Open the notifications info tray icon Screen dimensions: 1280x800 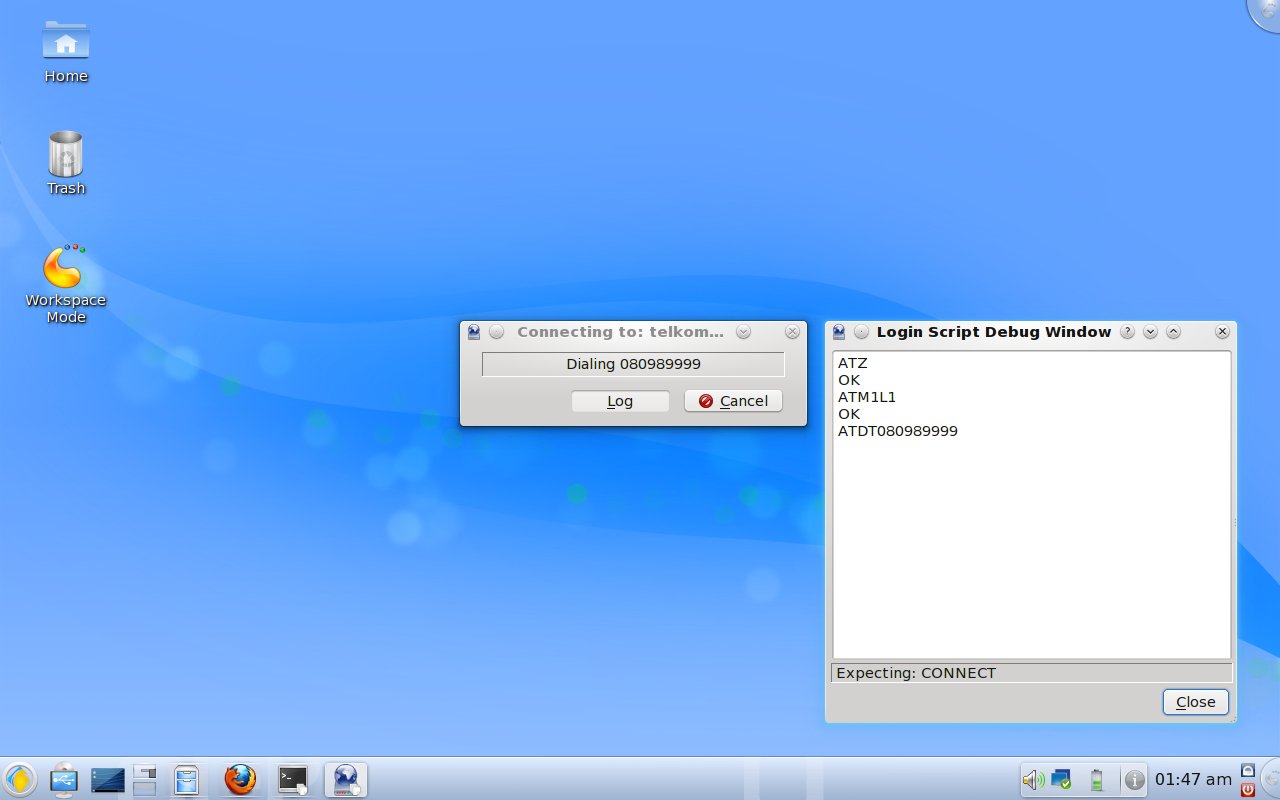click(x=1134, y=780)
